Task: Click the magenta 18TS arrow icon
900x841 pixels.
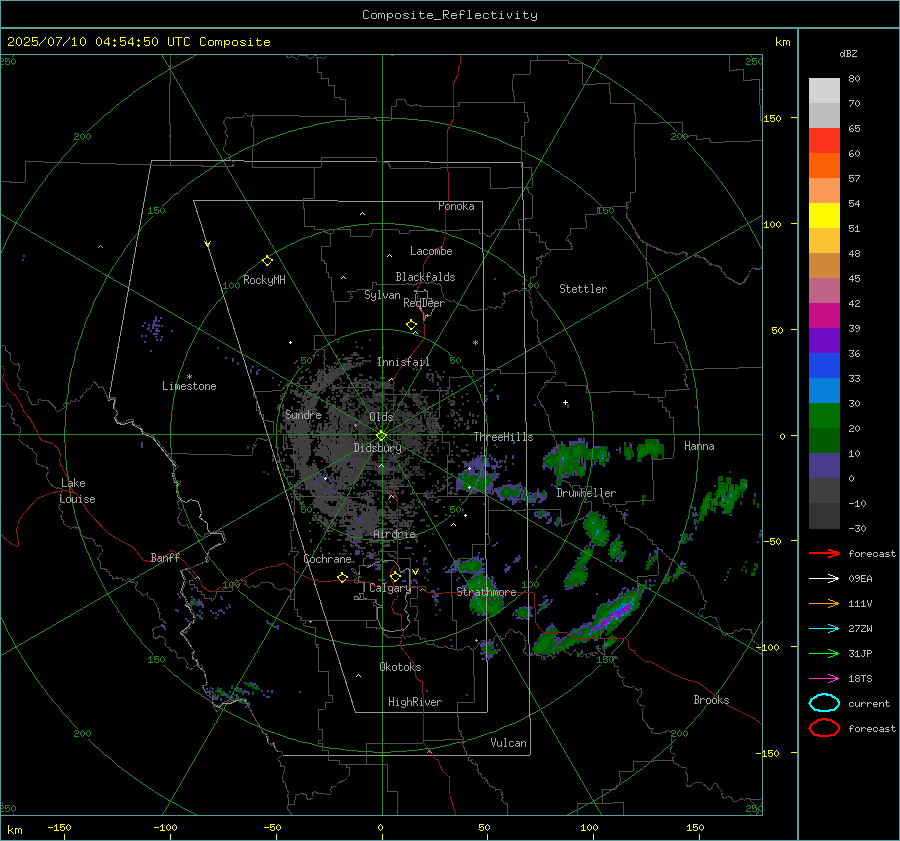Action: (x=824, y=679)
